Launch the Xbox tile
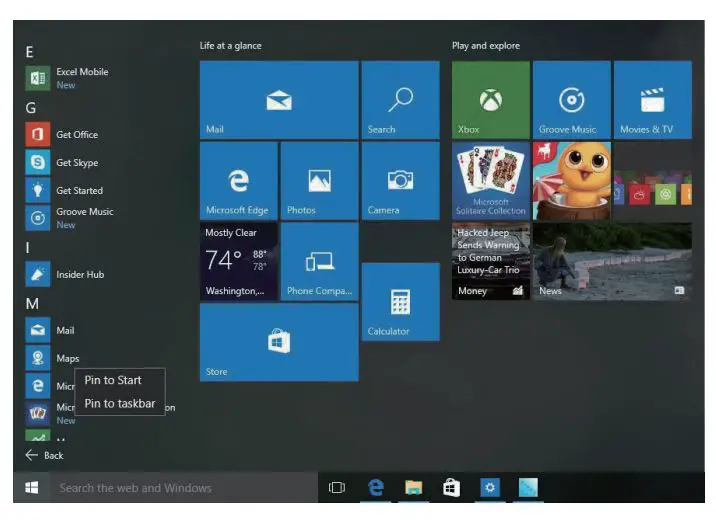The height and width of the screenshot is (520, 716). tap(491, 100)
